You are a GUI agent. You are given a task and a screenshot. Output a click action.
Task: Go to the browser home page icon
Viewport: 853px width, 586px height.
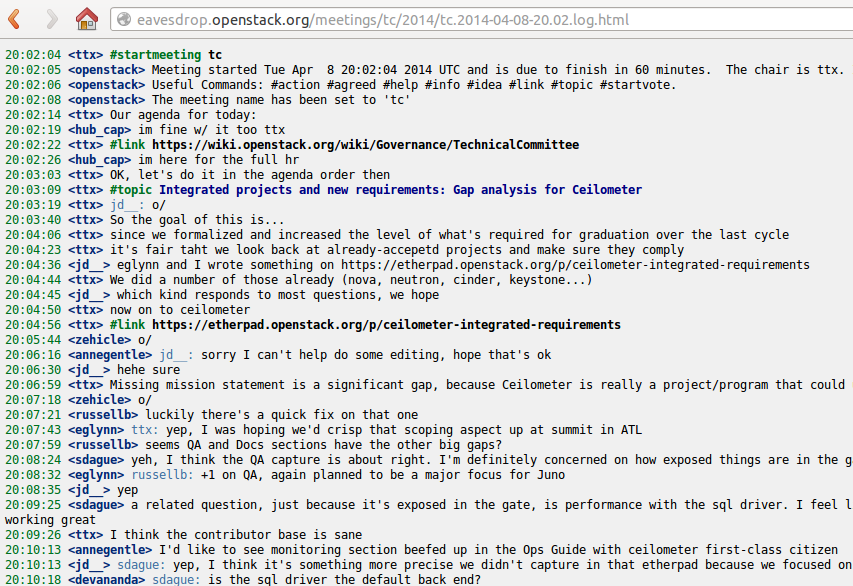pos(87,18)
